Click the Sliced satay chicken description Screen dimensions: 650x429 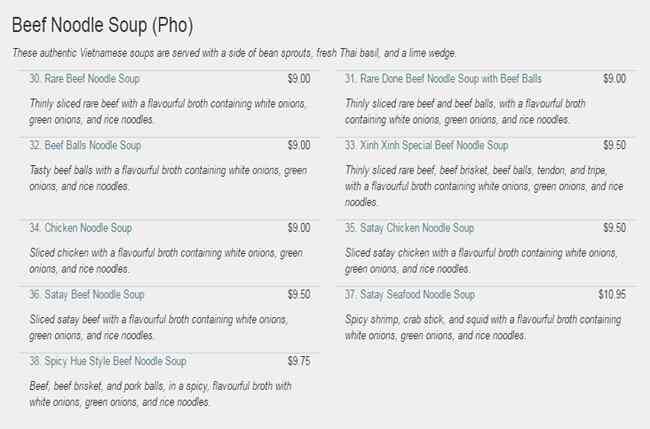pyautogui.click(x=484, y=261)
